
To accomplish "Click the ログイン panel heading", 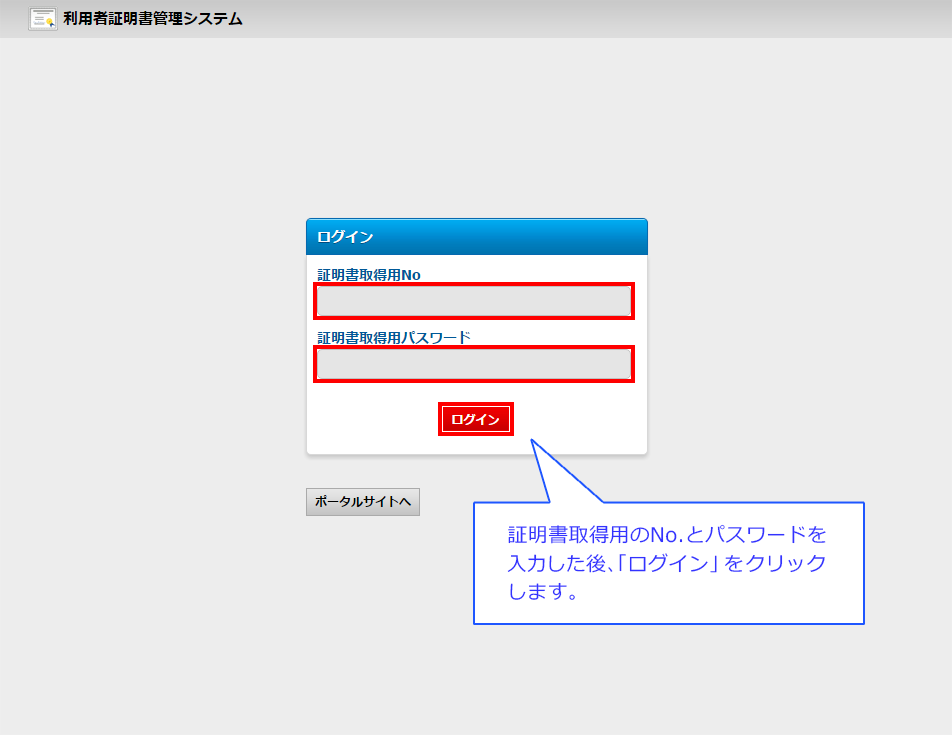I will coord(345,237).
